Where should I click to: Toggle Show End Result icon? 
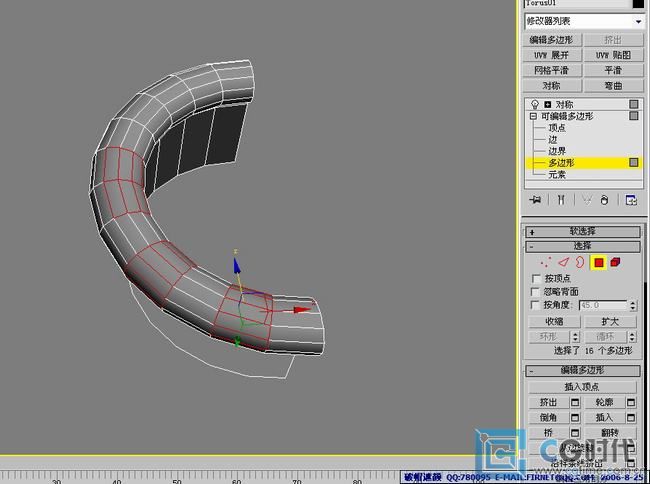[561, 200]
